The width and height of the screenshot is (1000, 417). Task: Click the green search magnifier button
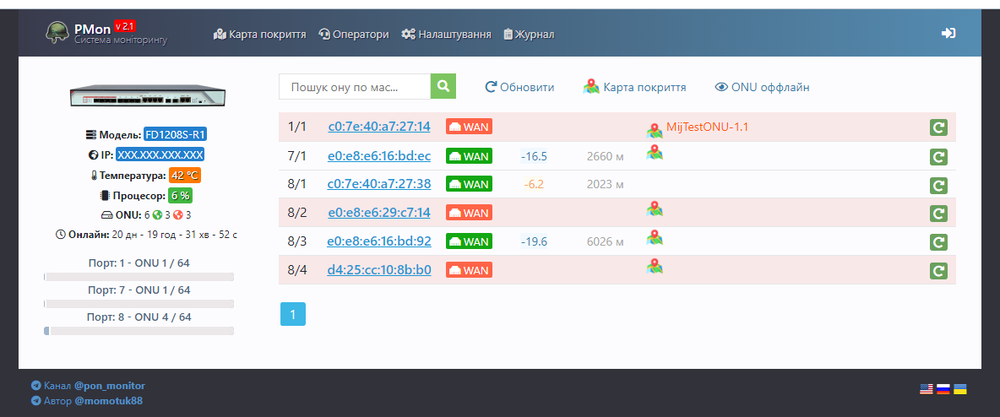(443, 87)
